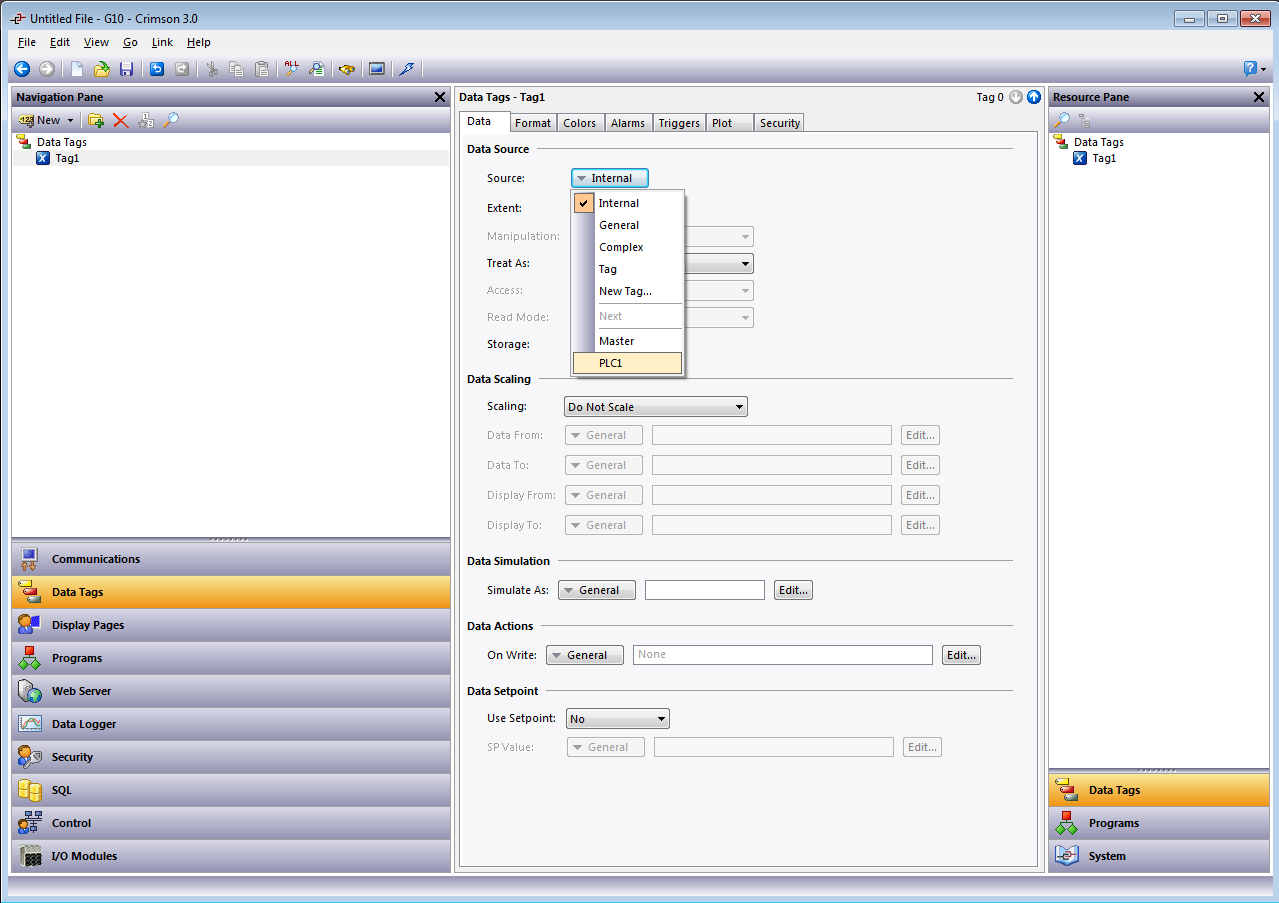Switch to the Format tab

coord(533,123)
